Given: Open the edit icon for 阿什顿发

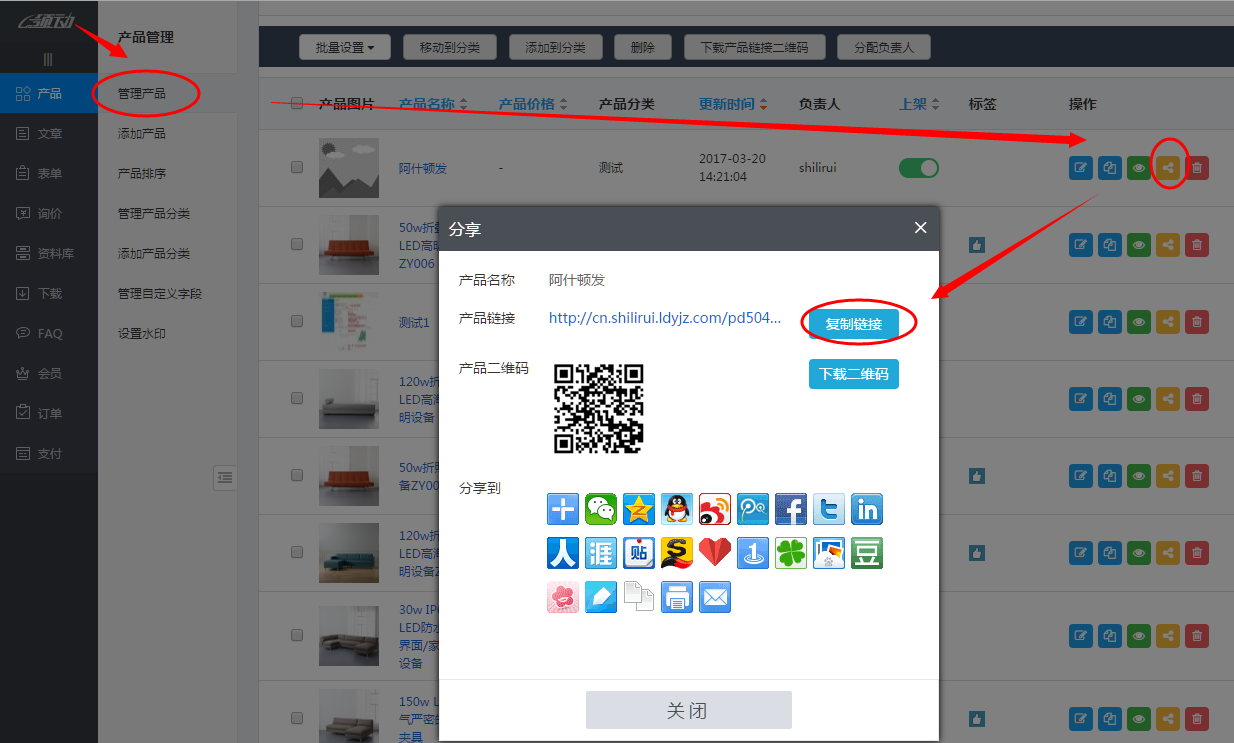Looking at the screenshot, I should pos(1080,167).
